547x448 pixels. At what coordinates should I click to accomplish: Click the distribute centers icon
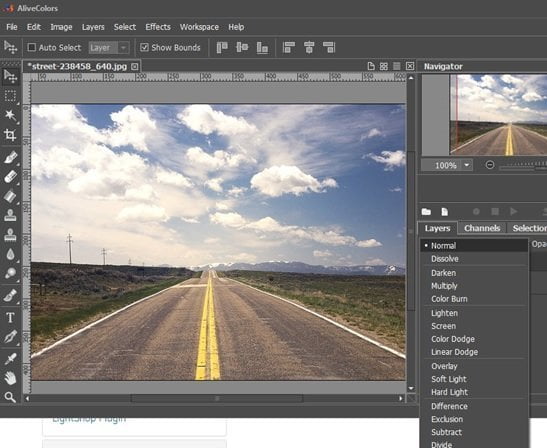coord(309,47)
